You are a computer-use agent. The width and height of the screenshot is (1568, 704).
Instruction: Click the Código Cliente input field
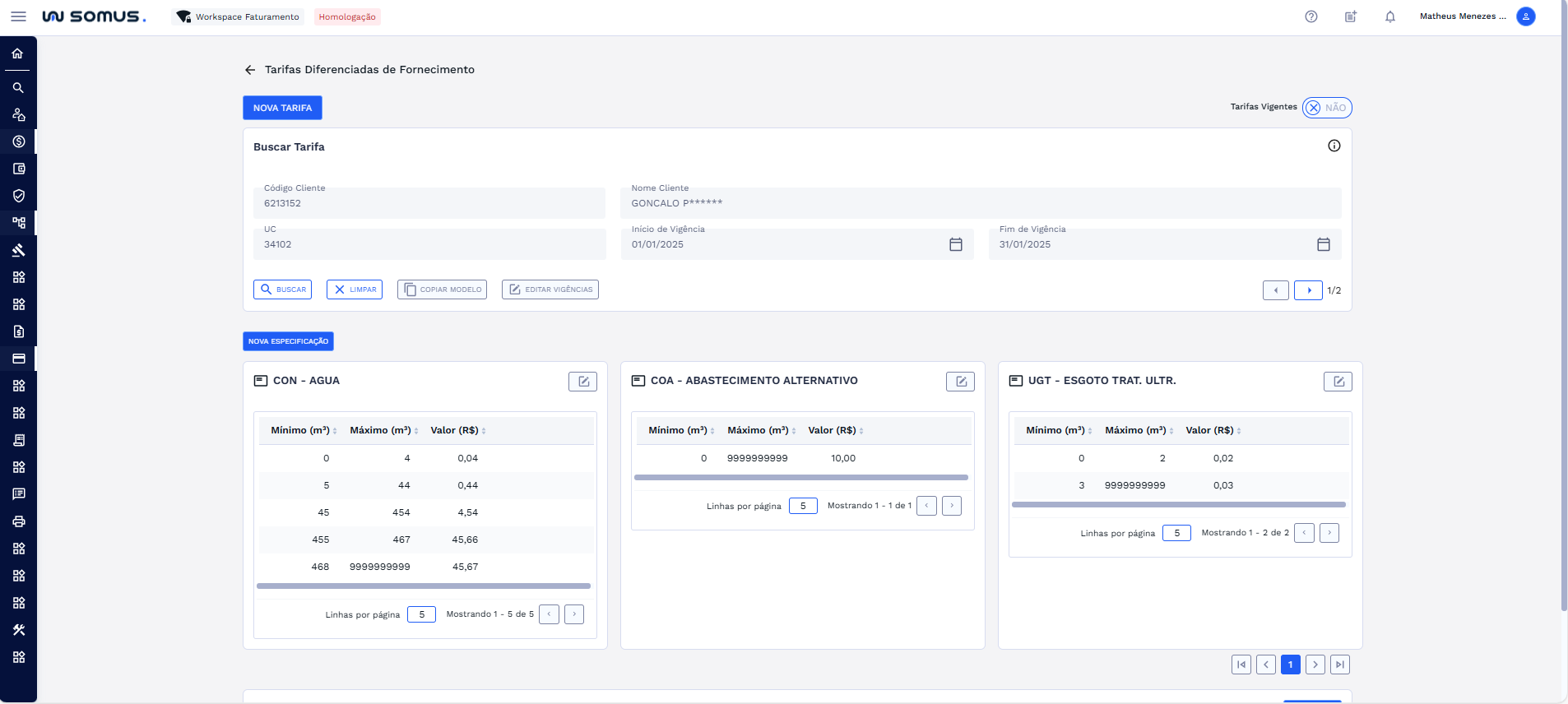[x=430, y=203]
